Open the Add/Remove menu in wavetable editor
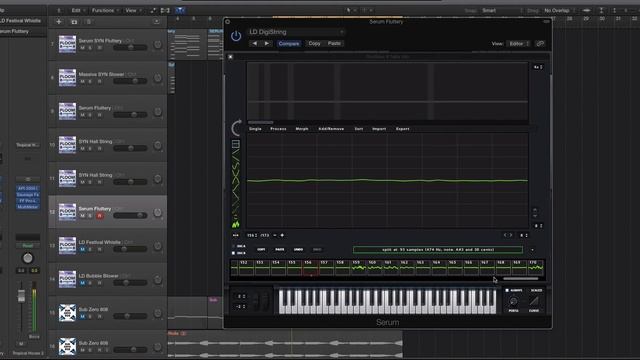 coord(331,129)
